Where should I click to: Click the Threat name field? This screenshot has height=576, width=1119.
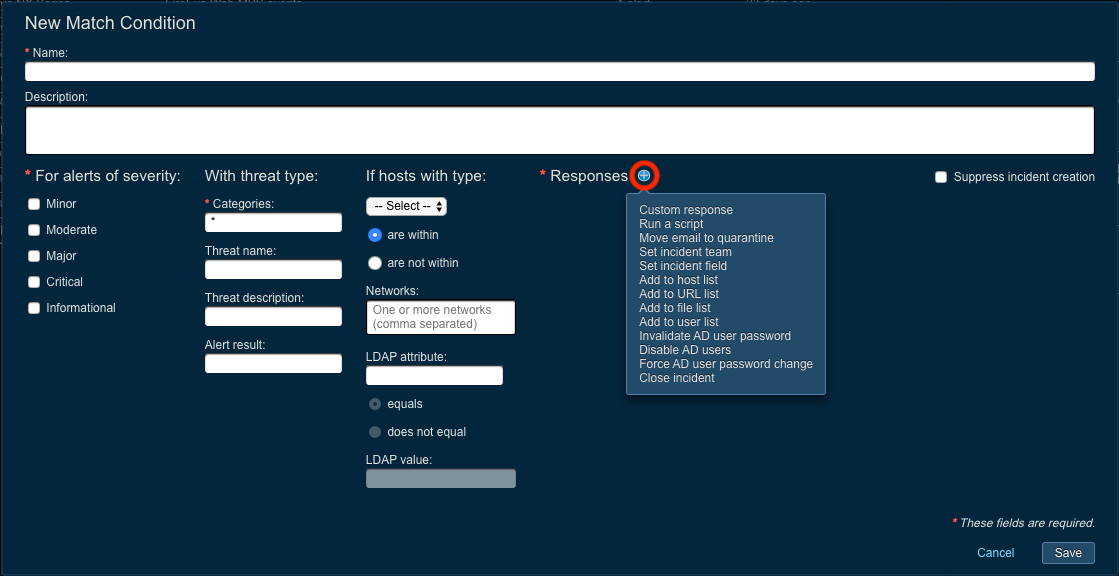coord(273,270)
